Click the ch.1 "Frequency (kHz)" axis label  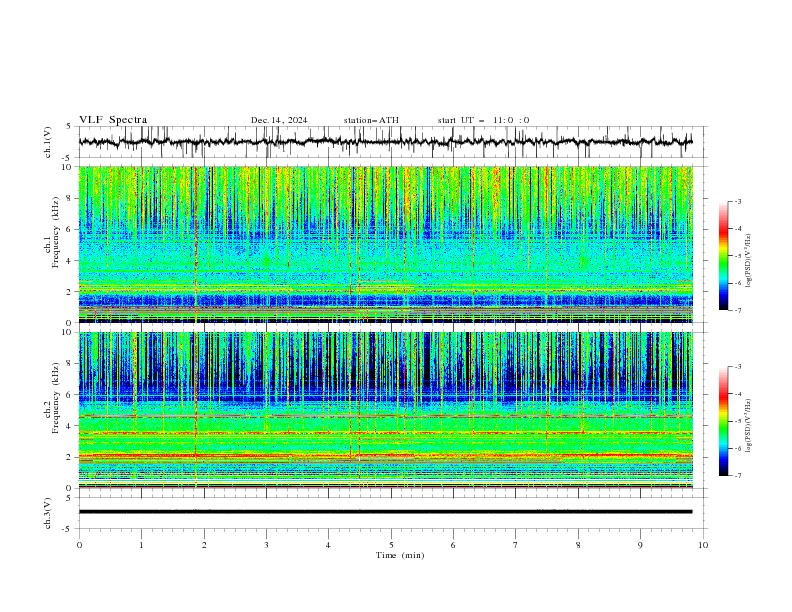pos(56,232)
